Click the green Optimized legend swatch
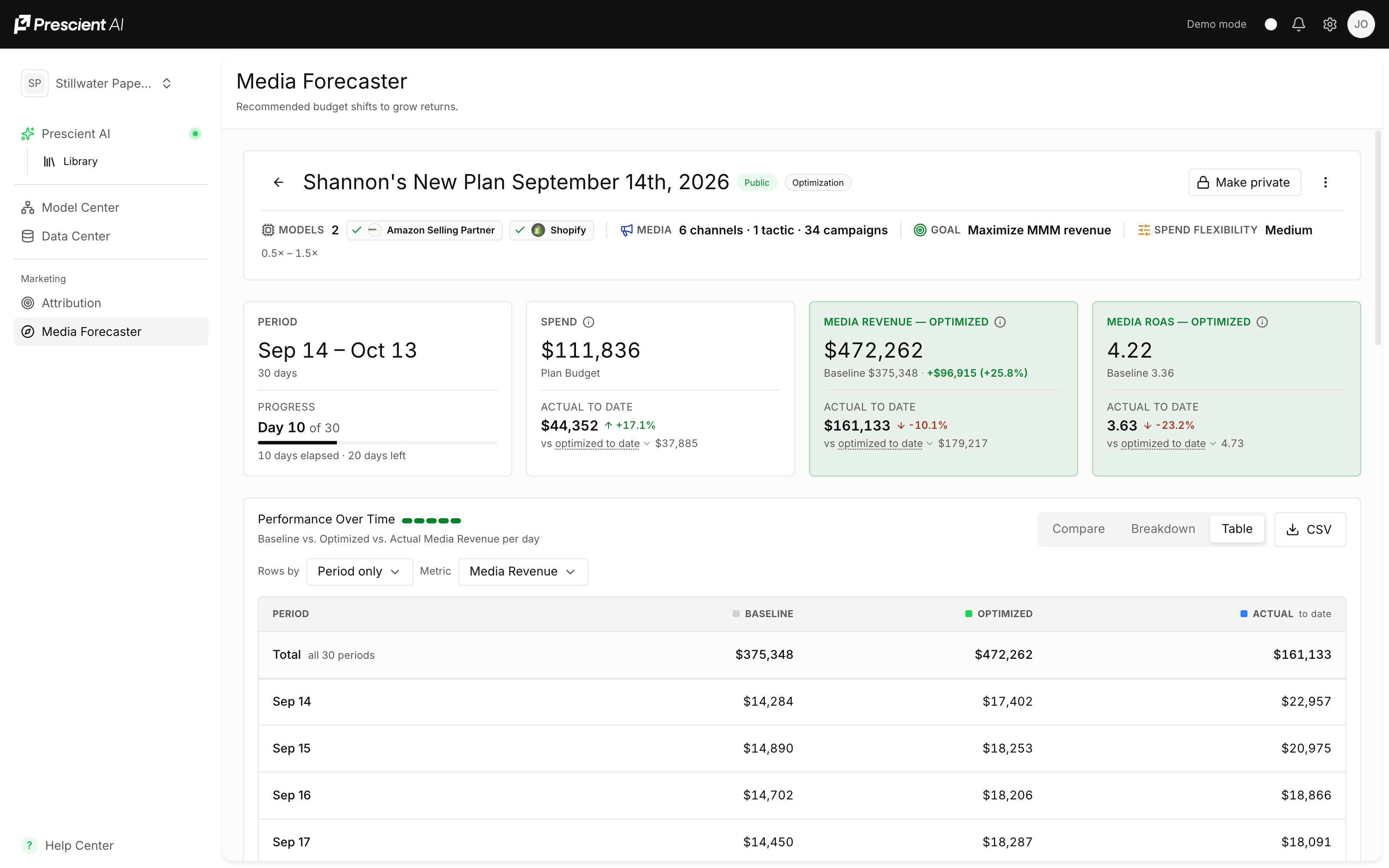The width and height of the screenshot is (1389, 868). pyautogui.click(x=968, y=614)
